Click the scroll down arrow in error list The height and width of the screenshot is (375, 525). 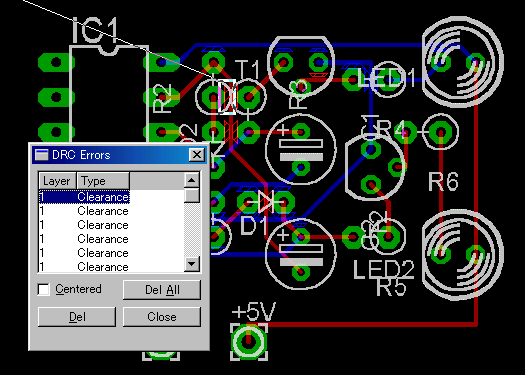pos(192,264)
